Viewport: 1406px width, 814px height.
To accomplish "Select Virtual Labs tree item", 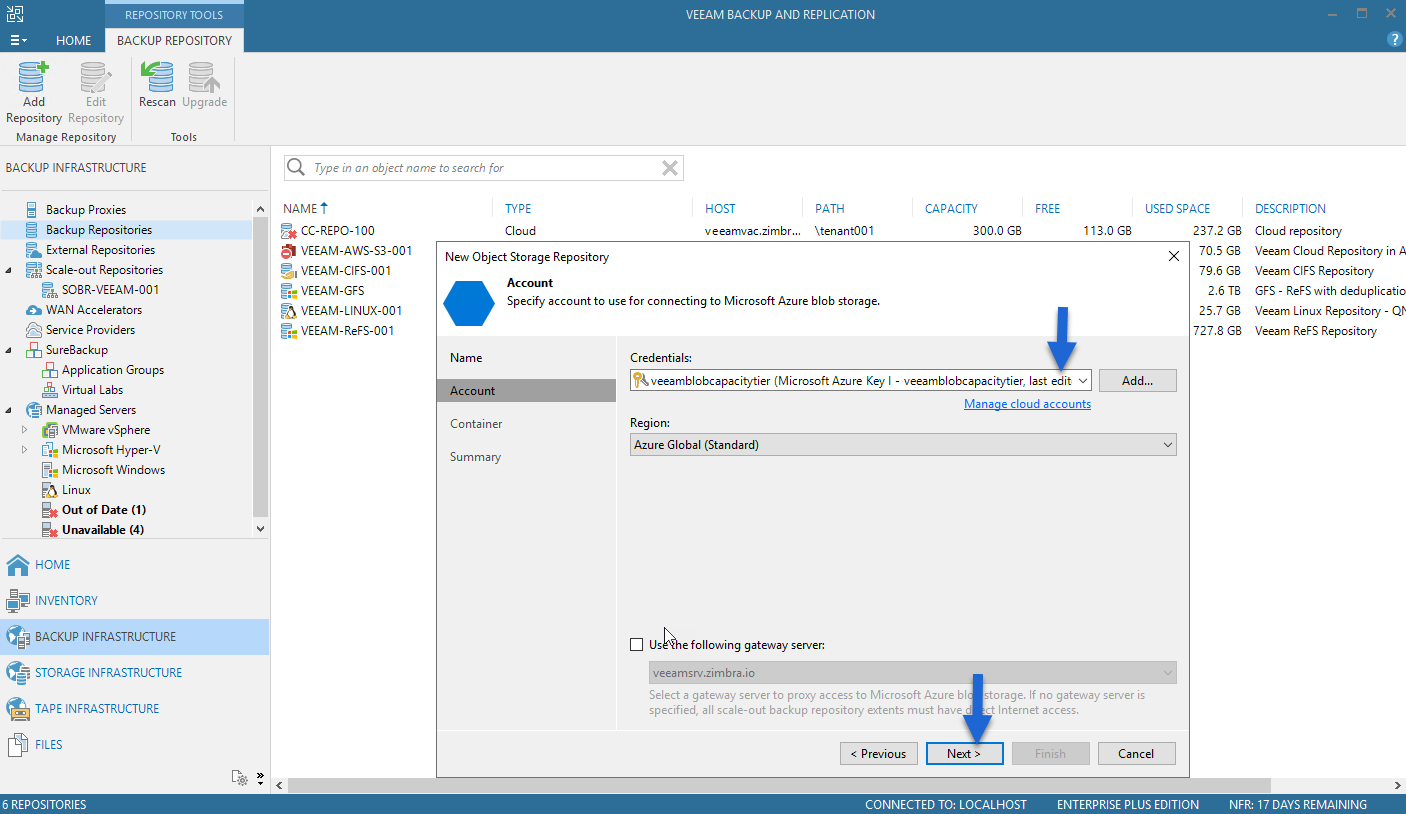I will (x=93, y=390).
